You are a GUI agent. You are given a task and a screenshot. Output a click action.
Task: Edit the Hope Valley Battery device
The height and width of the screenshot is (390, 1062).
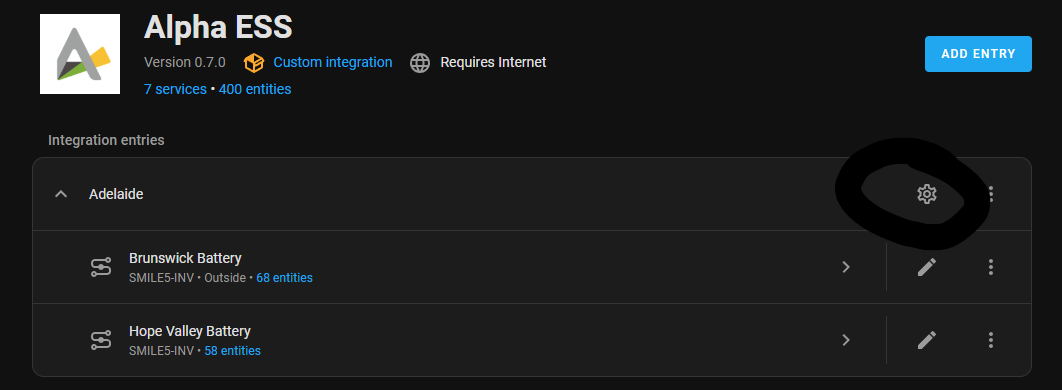click(x=927, y=339)
